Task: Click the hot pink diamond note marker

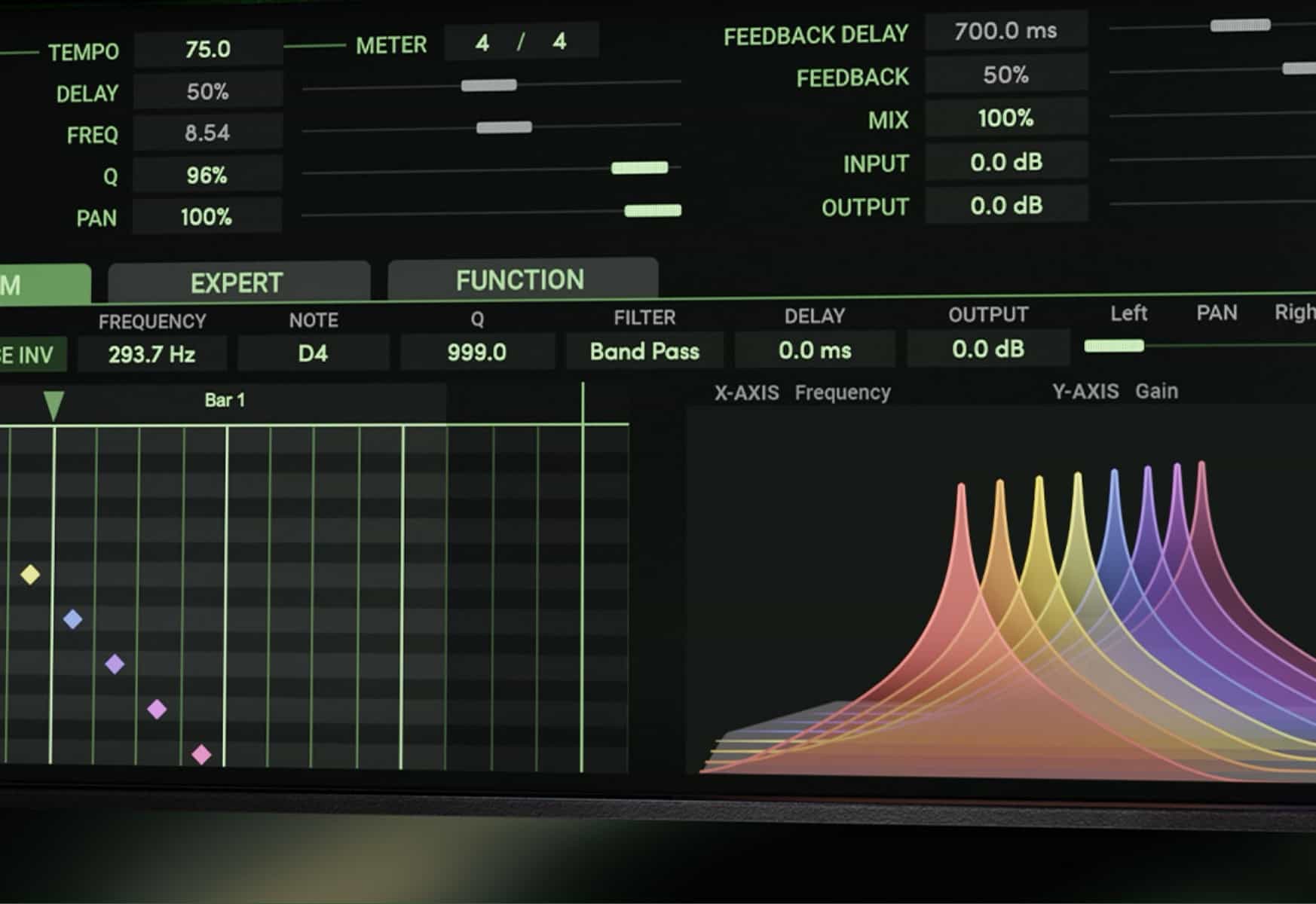Action: [x=201, y=754]
